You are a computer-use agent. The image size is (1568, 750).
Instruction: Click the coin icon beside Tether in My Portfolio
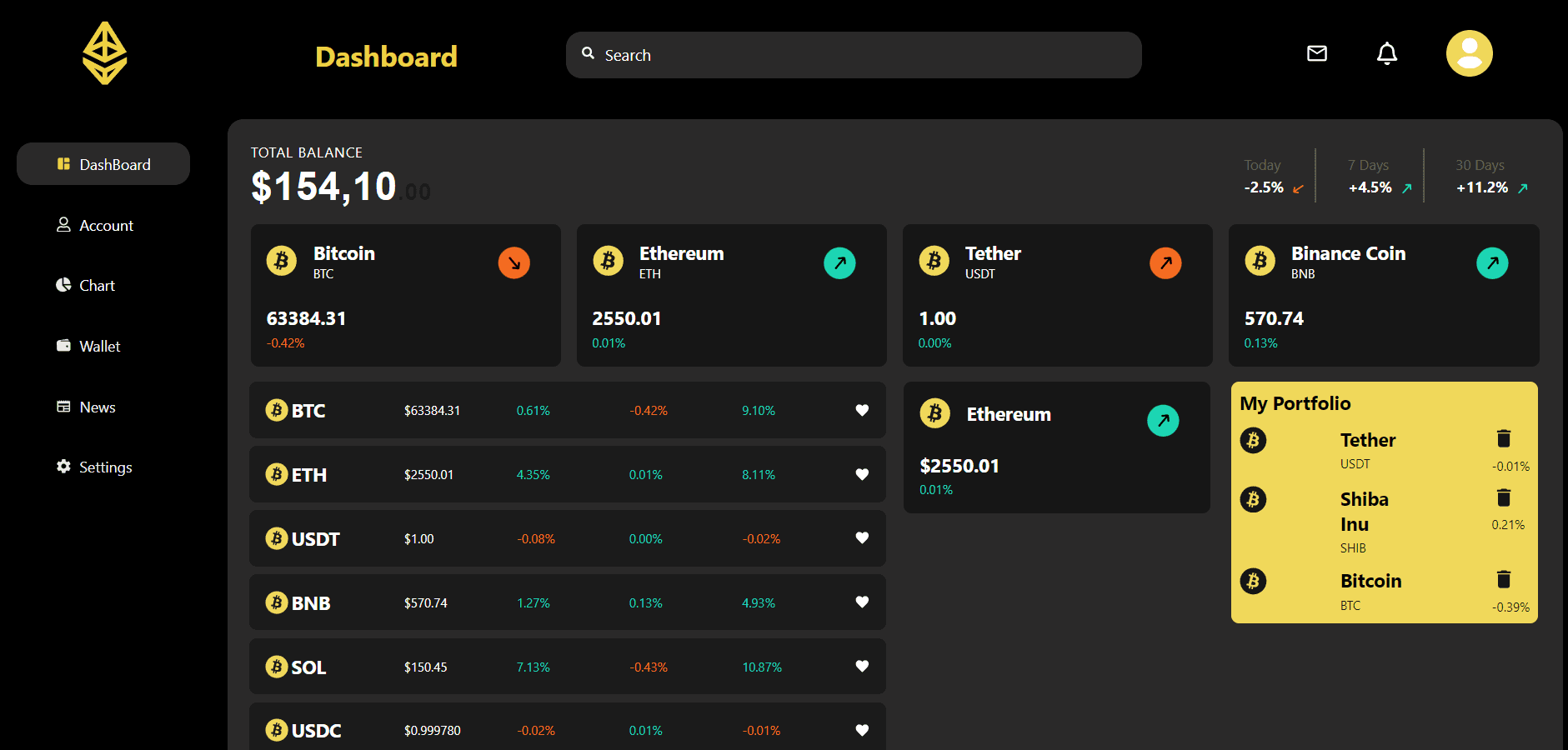tap(1253, 440)
